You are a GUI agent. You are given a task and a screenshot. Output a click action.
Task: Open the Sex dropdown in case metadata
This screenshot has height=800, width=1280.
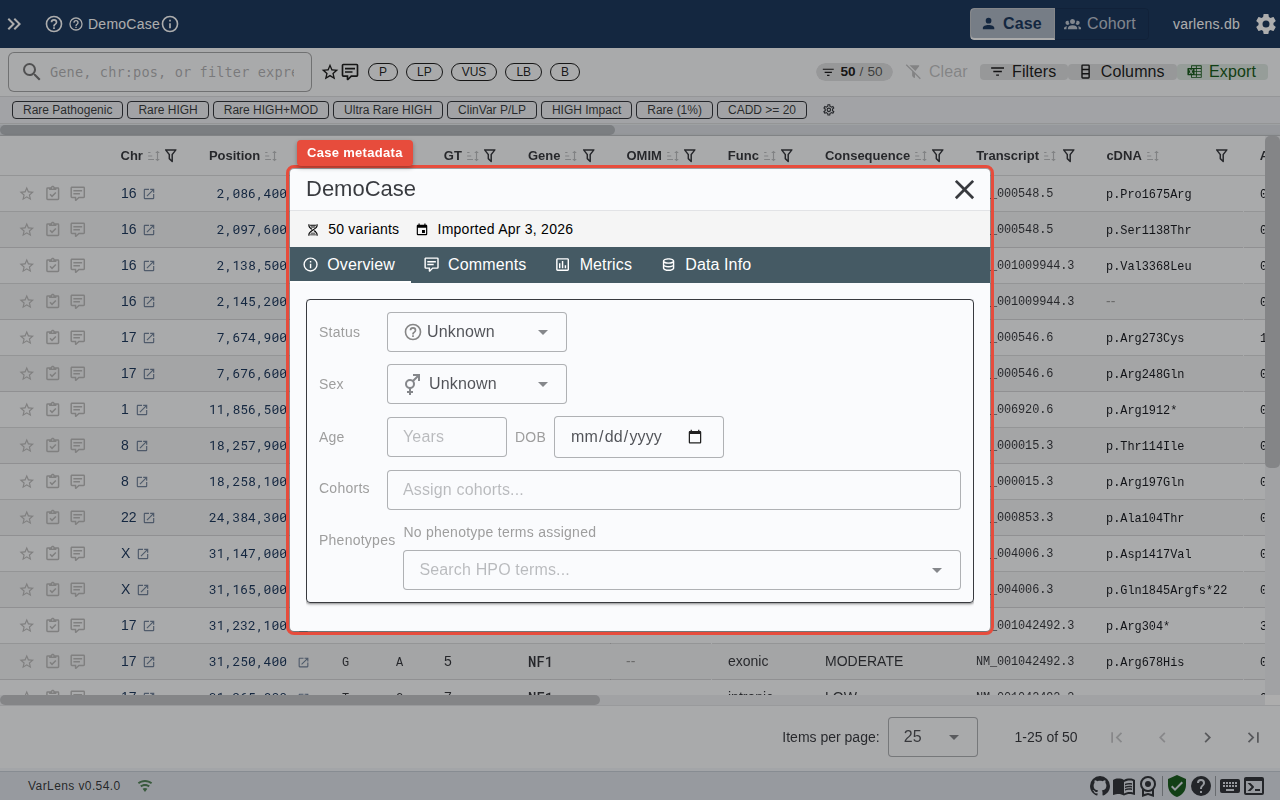[476, 384]
